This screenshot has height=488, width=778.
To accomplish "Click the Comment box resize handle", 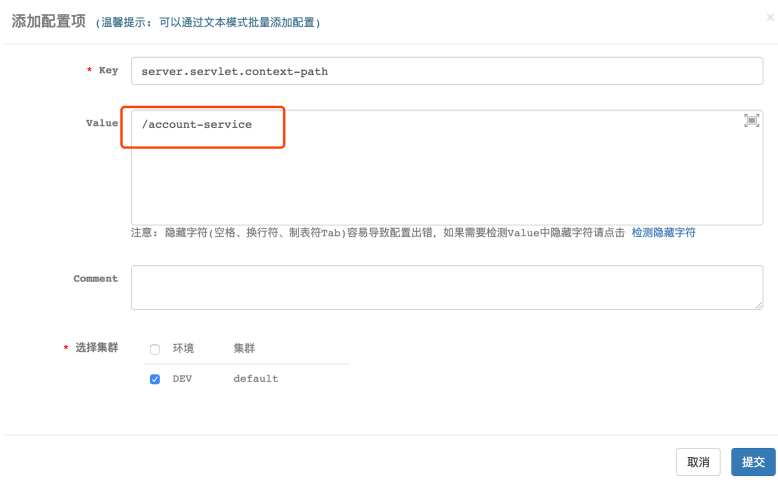I will [759, 305].
